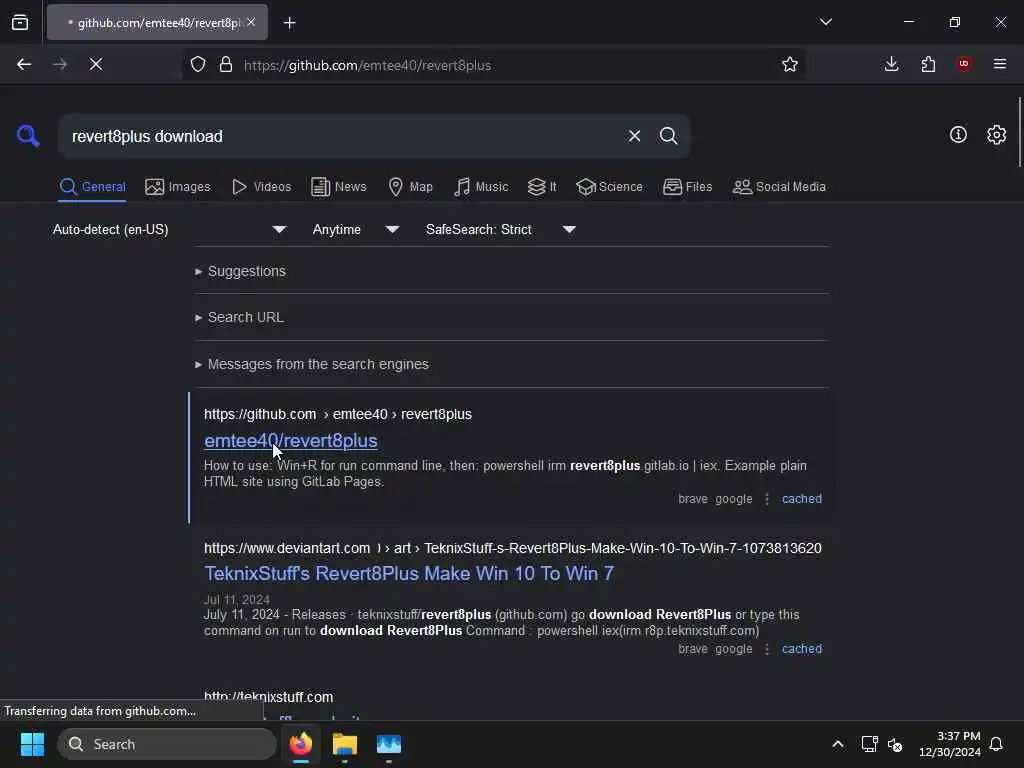Screen dimensions: 1024x768
Task: Click the network status tray icon
Action: pyautogui.click(x=869, y=744)
